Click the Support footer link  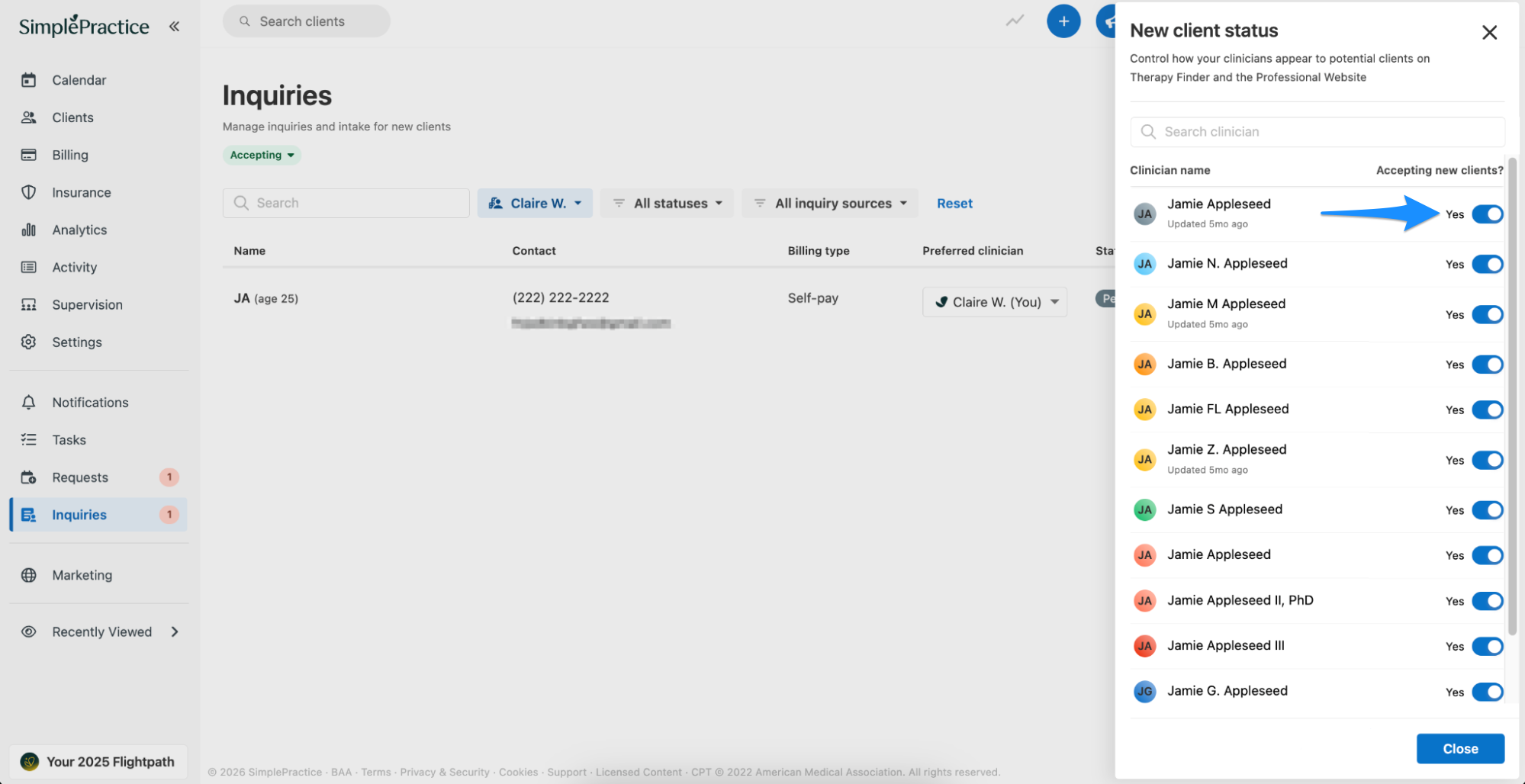(567, 772)
